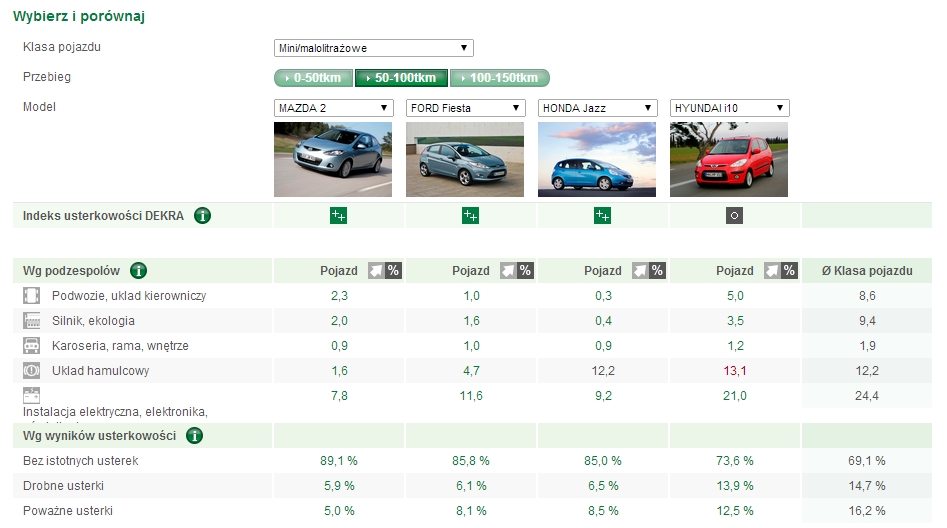Click info icon next to Wg wyników usterkowości
The width and height of the screenshot is (947, 528).
195,435
